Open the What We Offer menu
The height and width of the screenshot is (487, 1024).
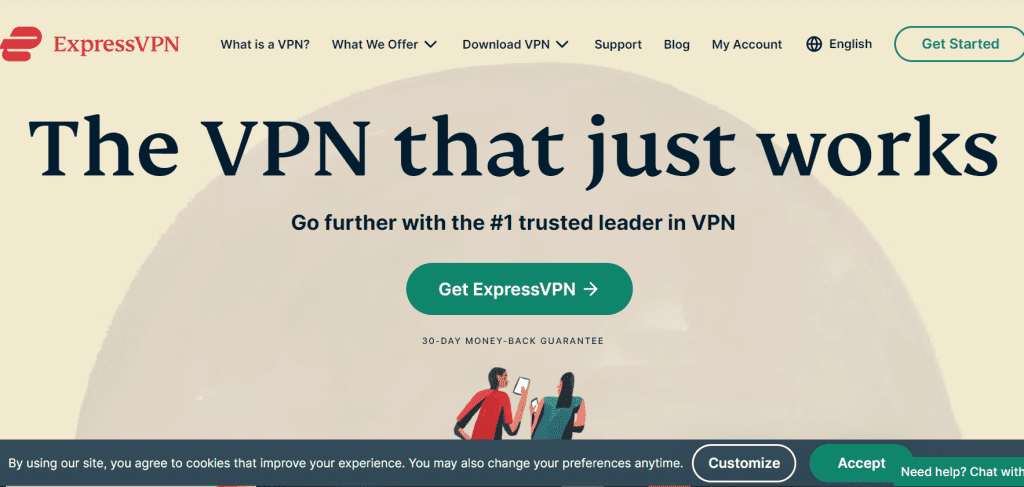click(x=375, y=44)
